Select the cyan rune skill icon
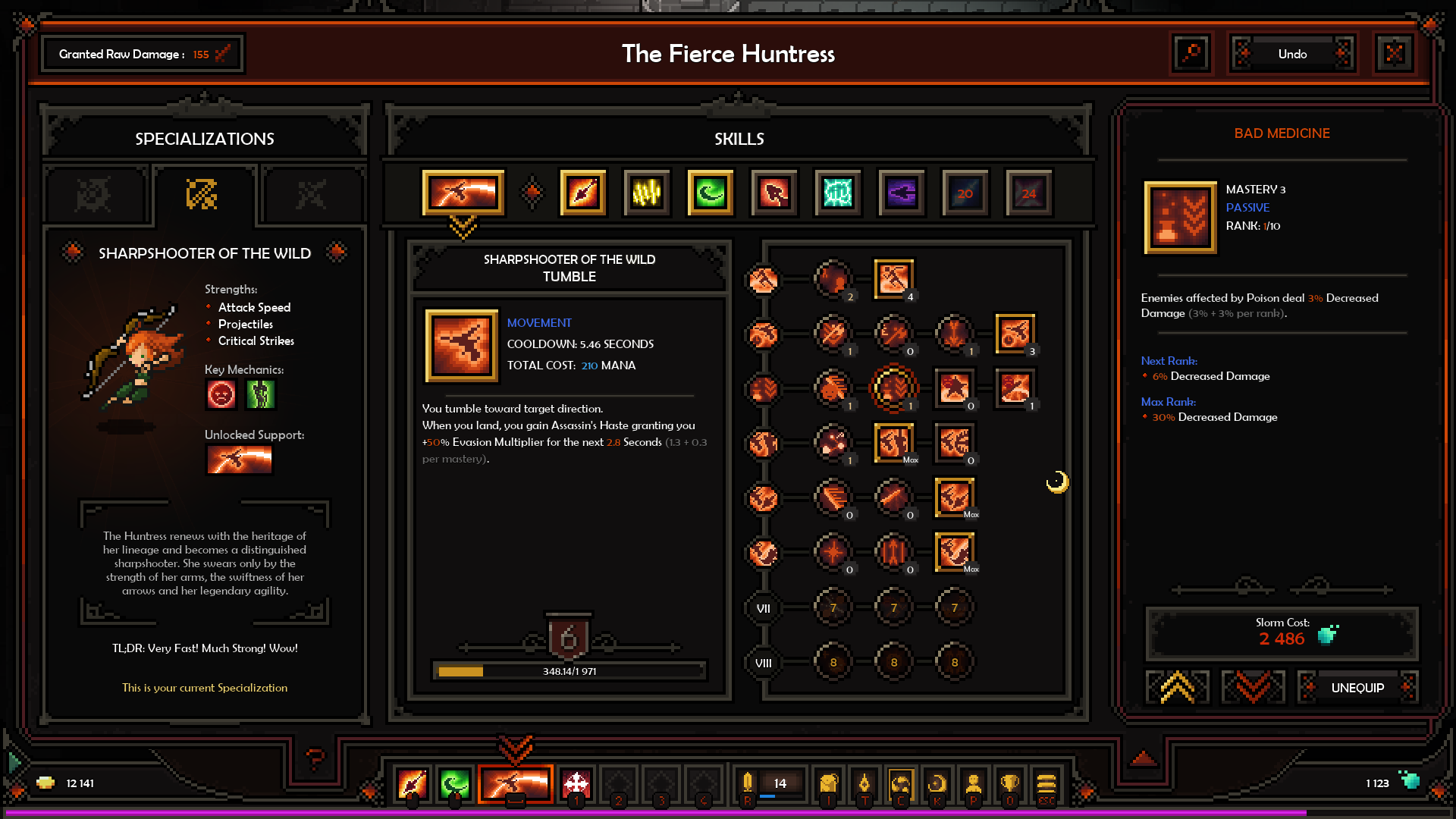 click(x=837, y=193)
